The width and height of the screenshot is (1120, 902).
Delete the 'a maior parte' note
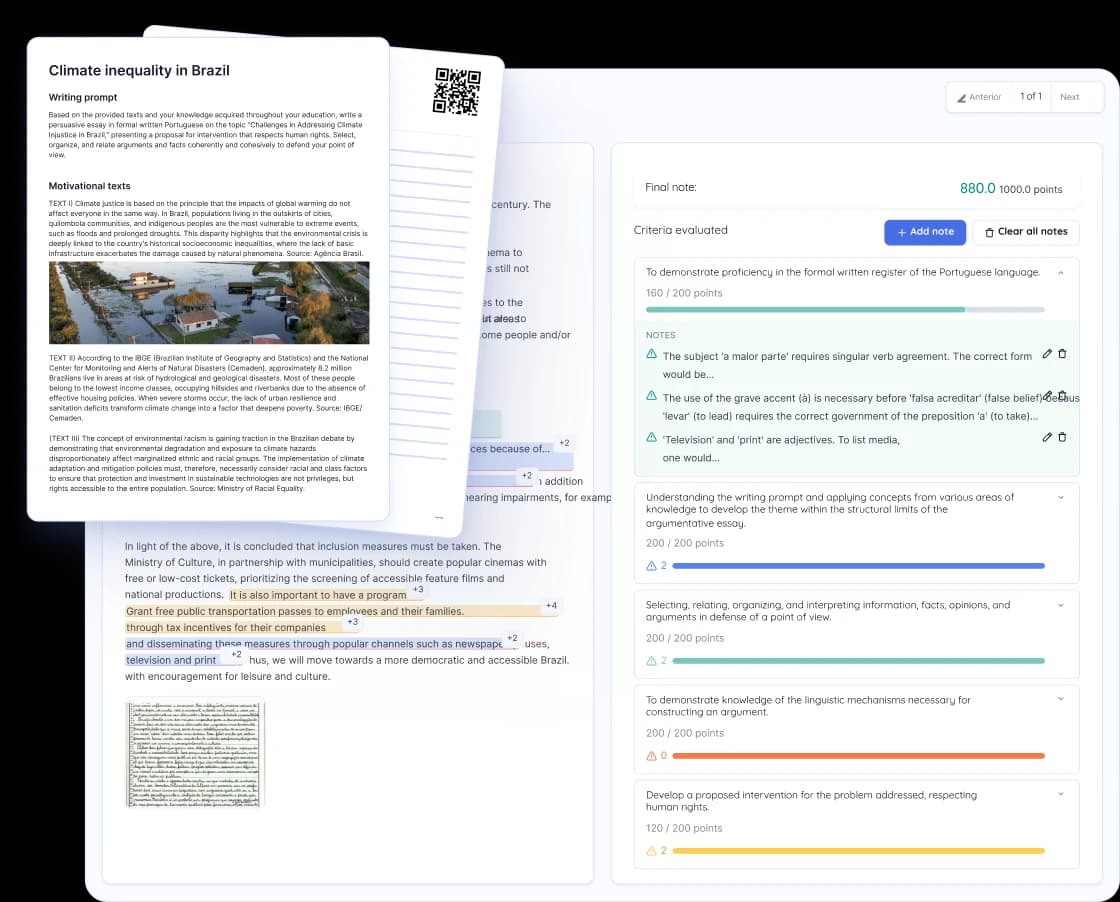click(x=1062, y=354)
